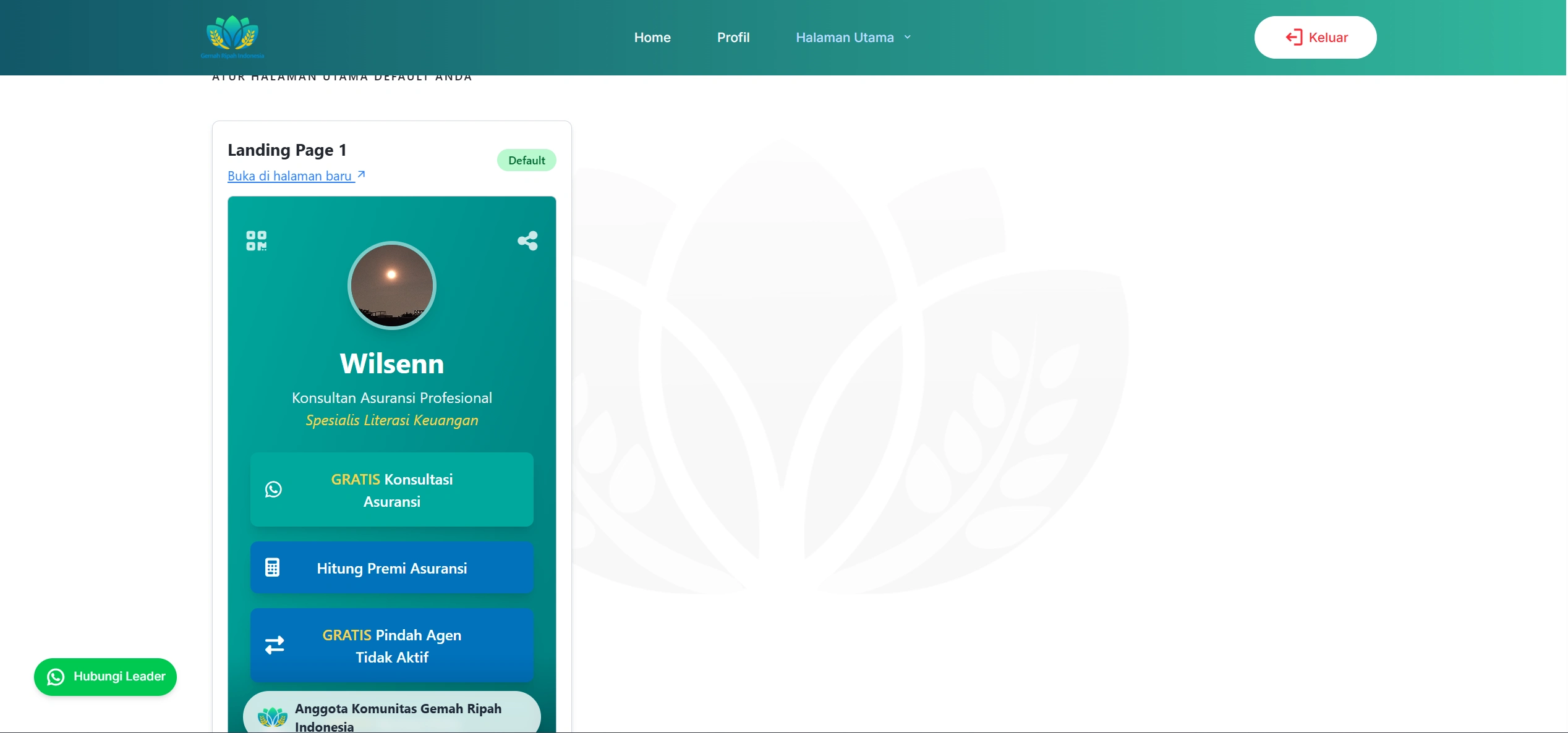Viewport: 1568px width, 733px height.
Task: Open Halaman Utama menu
Action: [x=844, y=37]
